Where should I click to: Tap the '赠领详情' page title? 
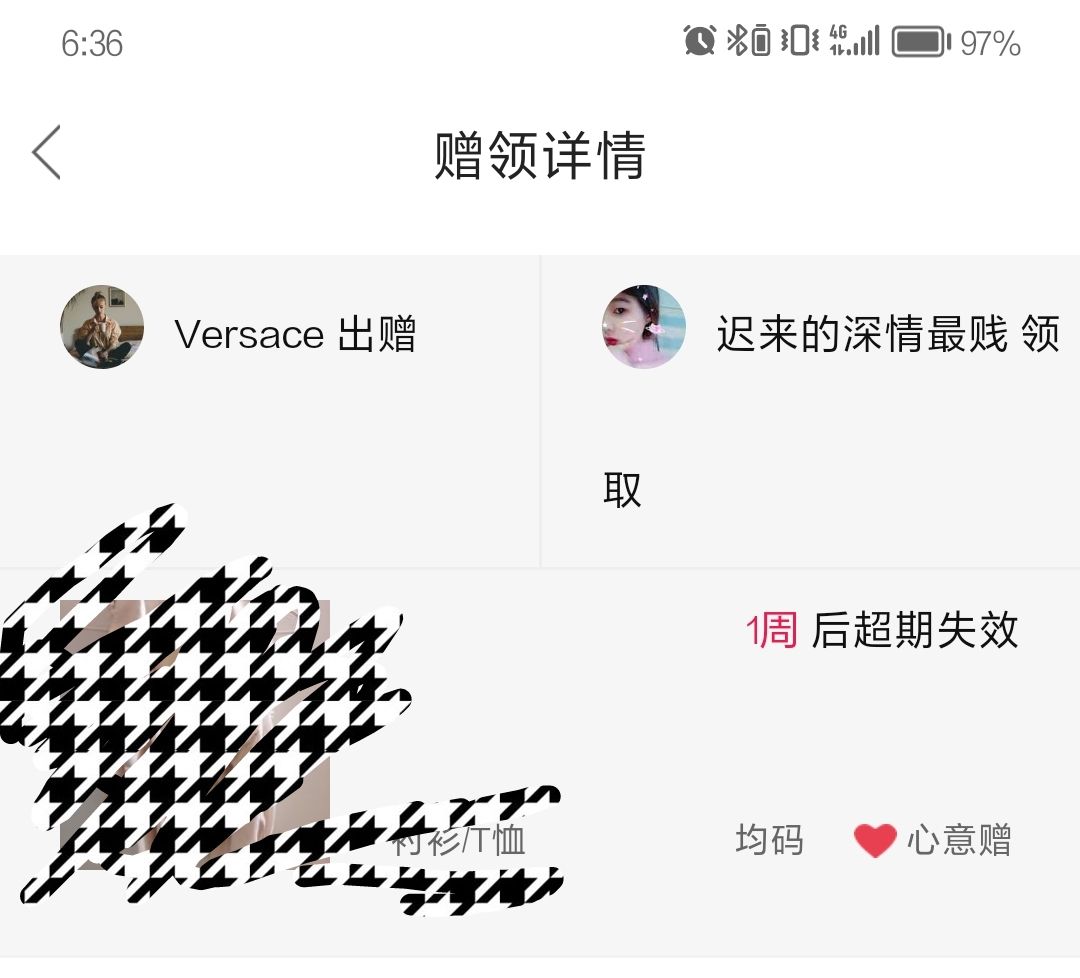pos(540,156)
